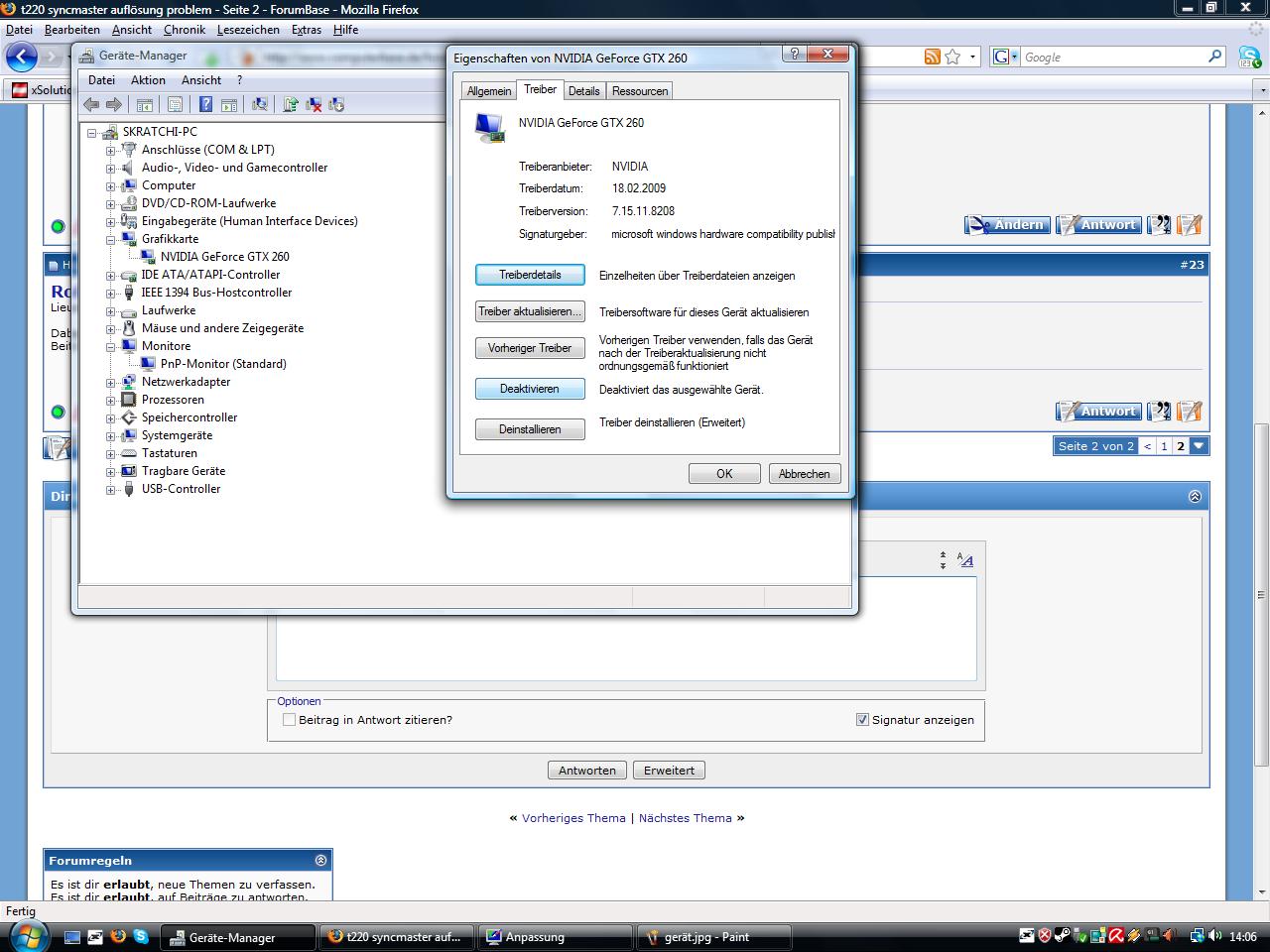Open the 'Vorheriges Thema' link
The image size is (1270, 952).
point(573,818)
